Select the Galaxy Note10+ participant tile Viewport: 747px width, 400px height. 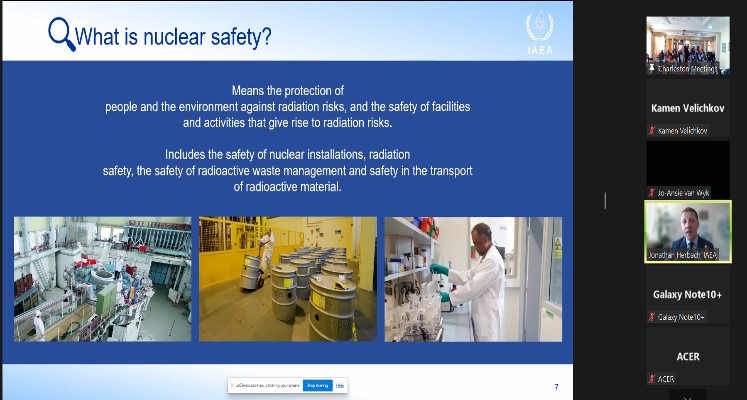coord(687,294)
